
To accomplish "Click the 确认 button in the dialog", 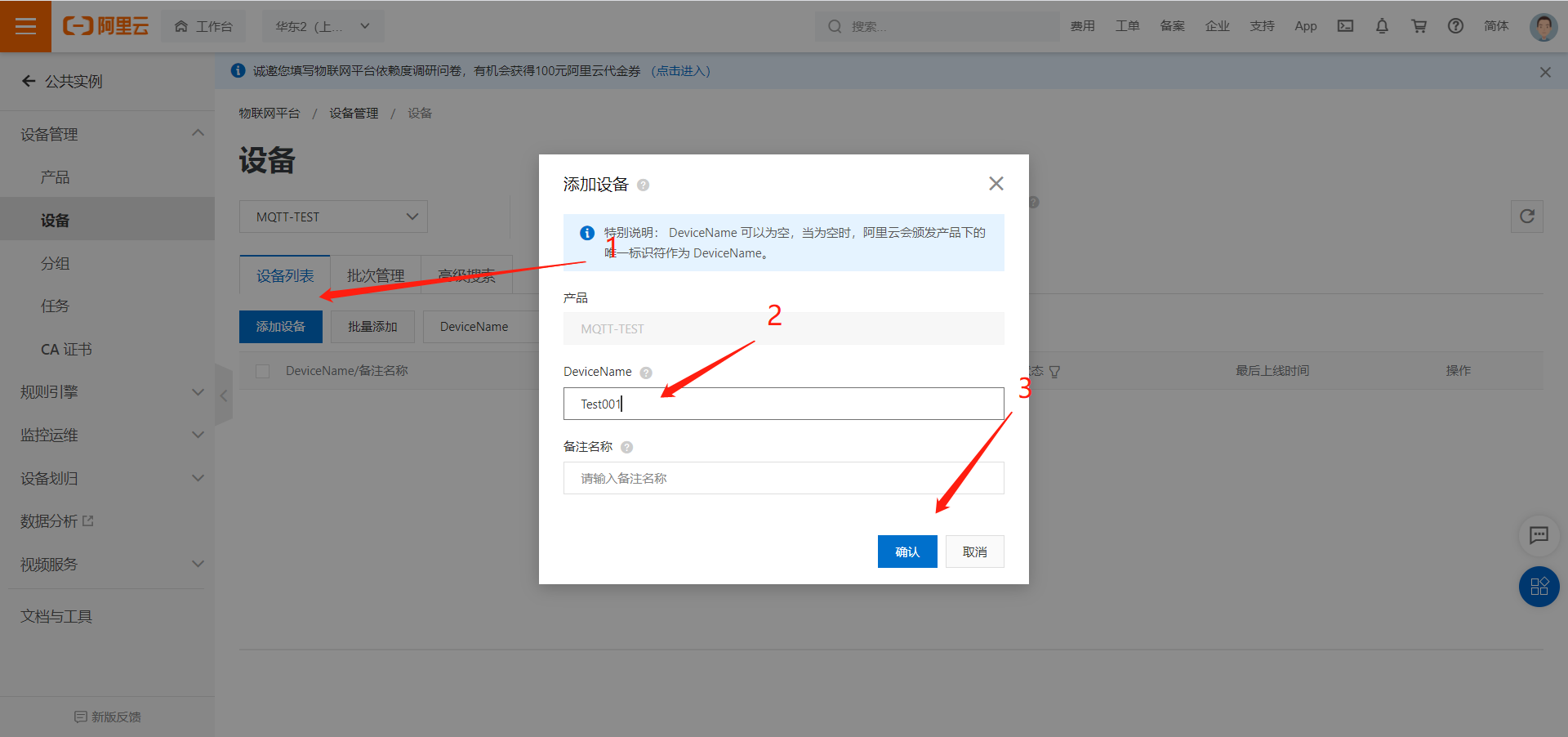I will 906,552.
